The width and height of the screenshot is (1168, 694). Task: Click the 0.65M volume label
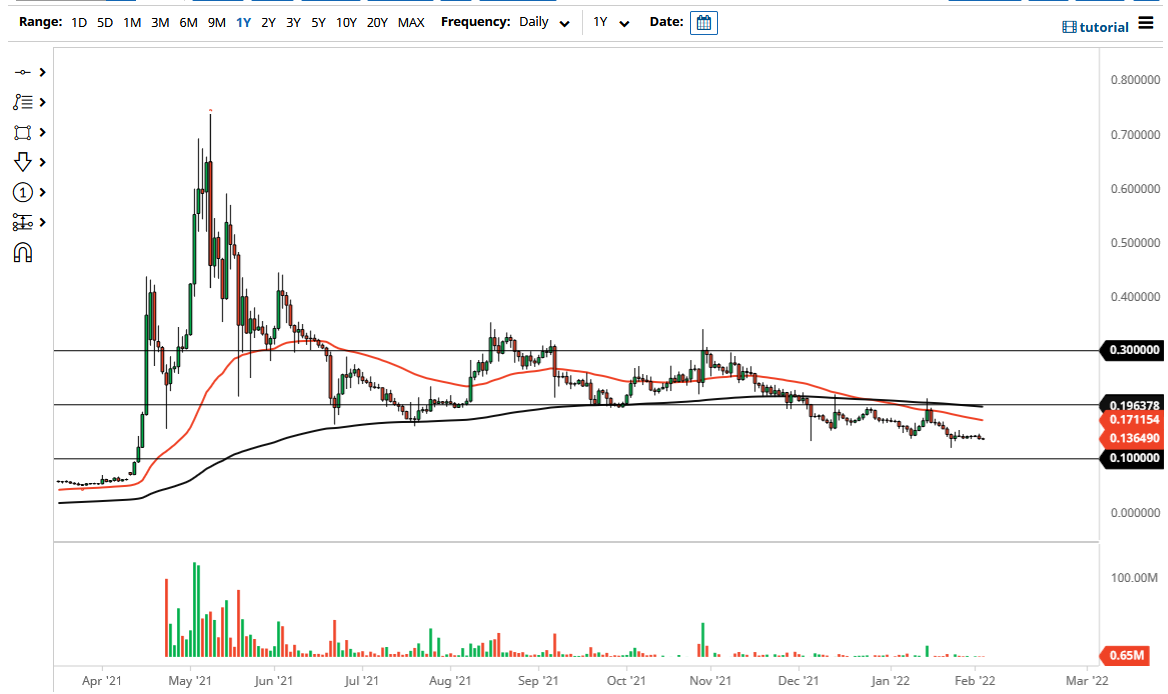1125,656
